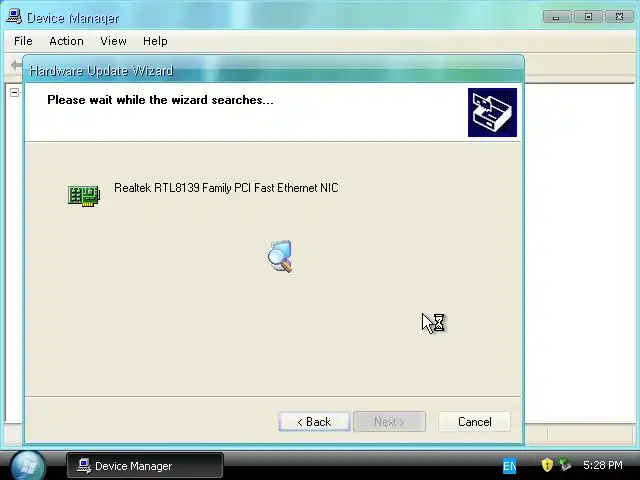This screenshot has height=480, width=640.
Task: Click the safely remove hardware tray icon
Action: point(565,465)
